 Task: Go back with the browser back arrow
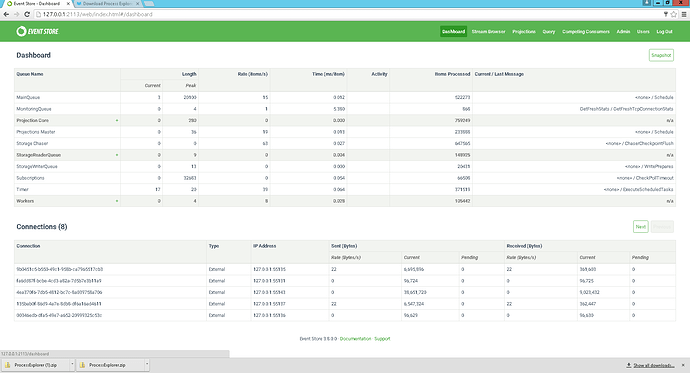(x=6, y=14)
